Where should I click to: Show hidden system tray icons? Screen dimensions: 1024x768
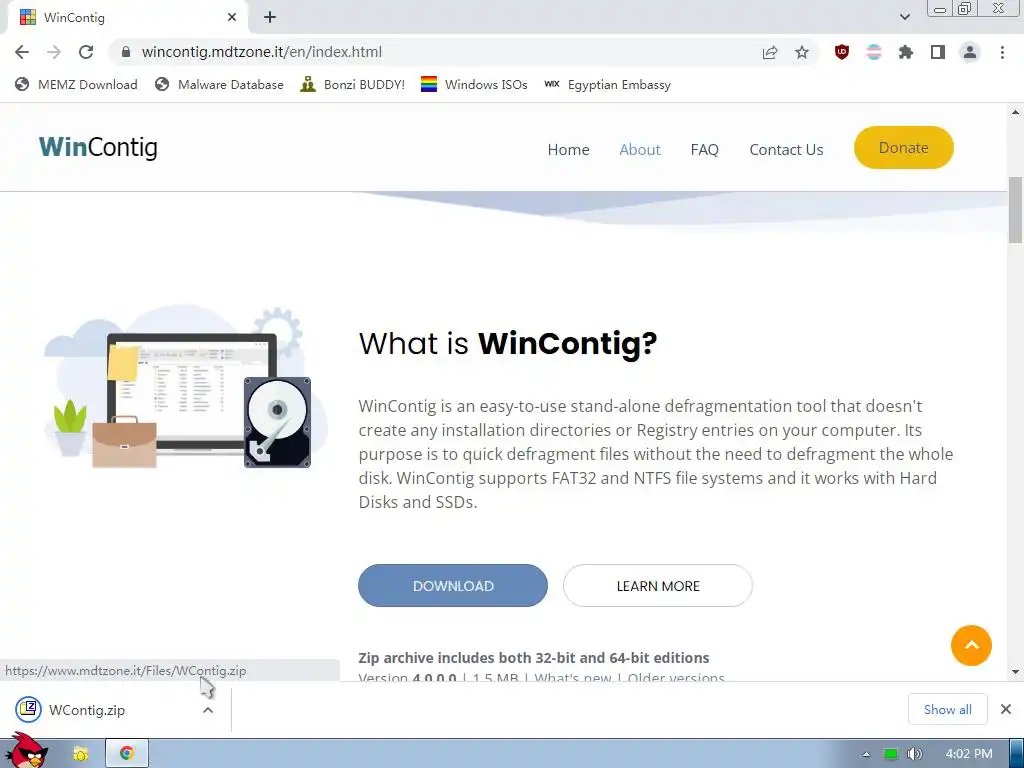tap(866, 754)
